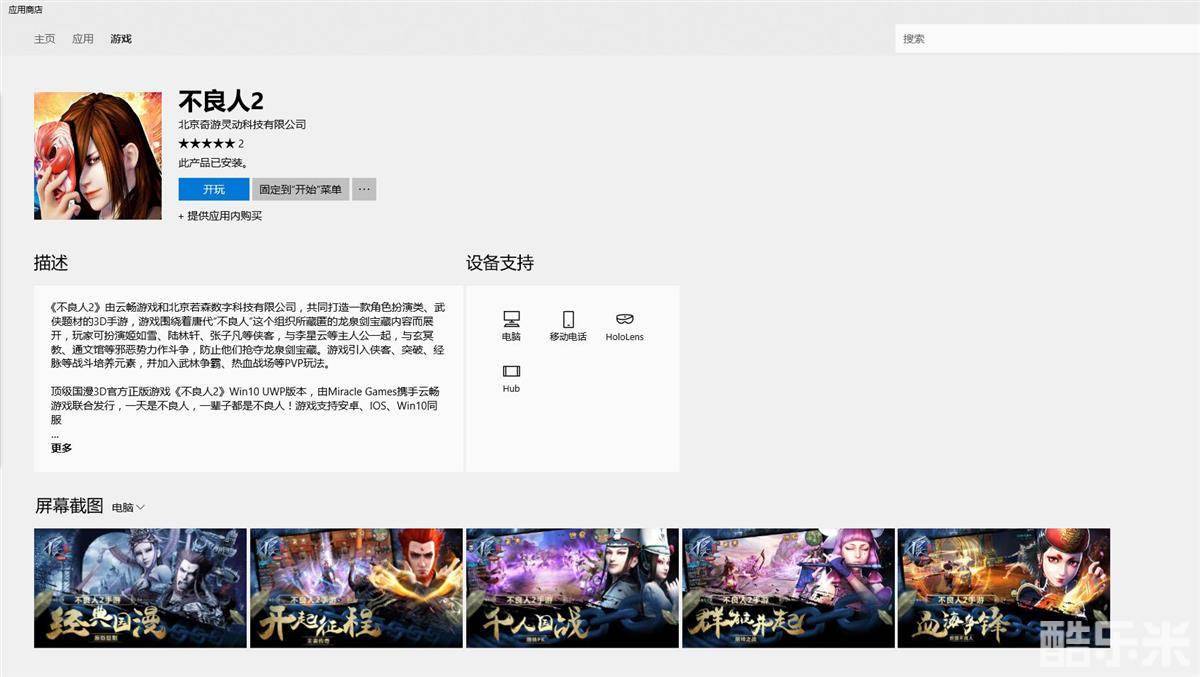
Task: Click the Hub device icon
Action: [x=511, y=372]
